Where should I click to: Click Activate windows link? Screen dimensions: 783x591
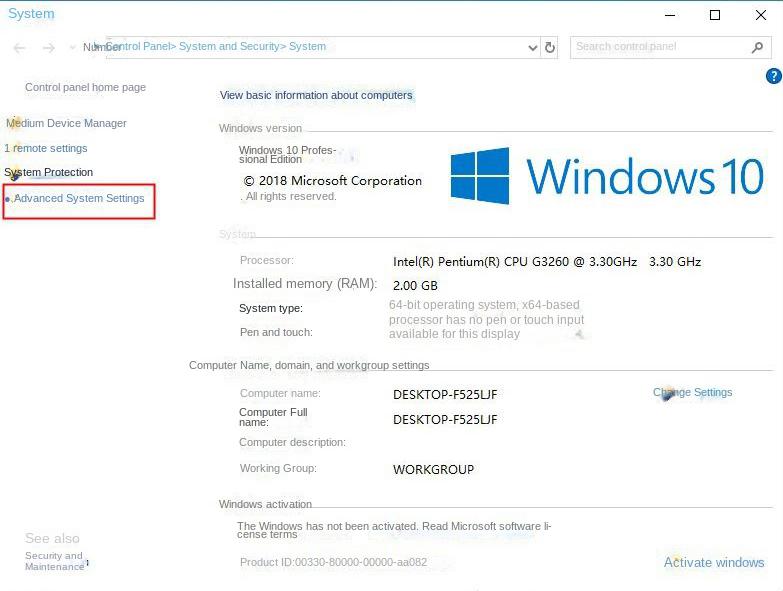714,563
